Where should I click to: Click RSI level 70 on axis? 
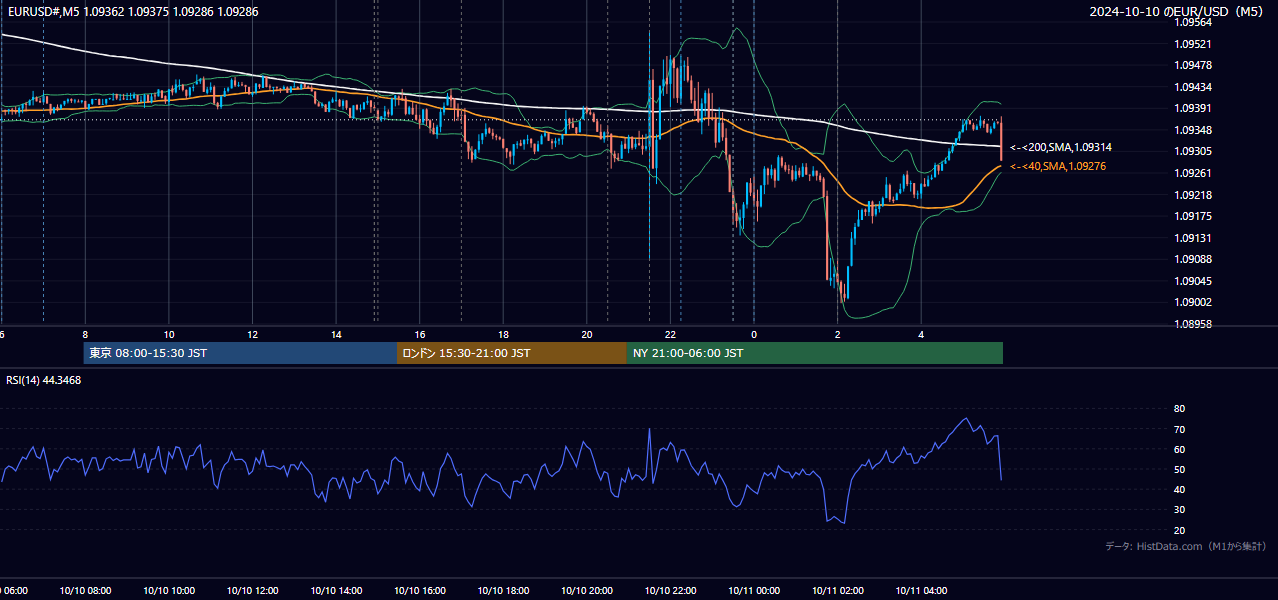(1179, 429)
